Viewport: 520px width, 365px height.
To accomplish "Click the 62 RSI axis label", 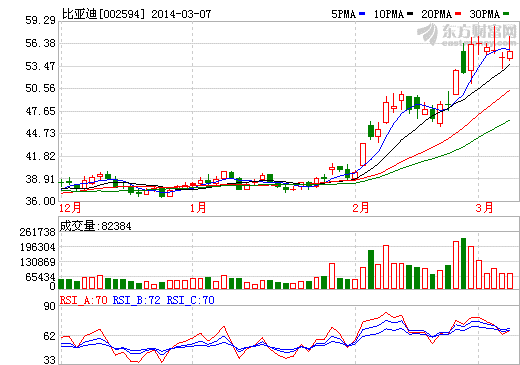I will pyautogui.click(x=49, y=336).
